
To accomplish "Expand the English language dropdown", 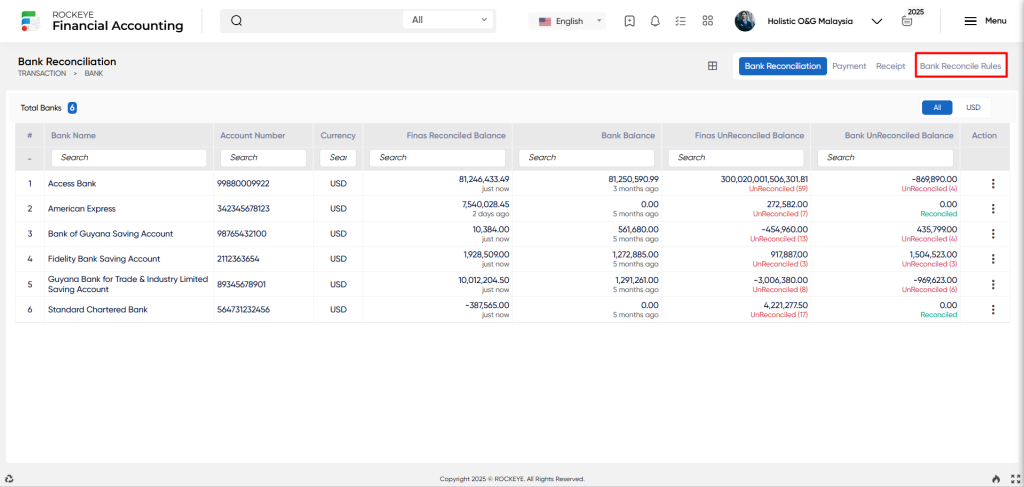I will click(567, 21).
